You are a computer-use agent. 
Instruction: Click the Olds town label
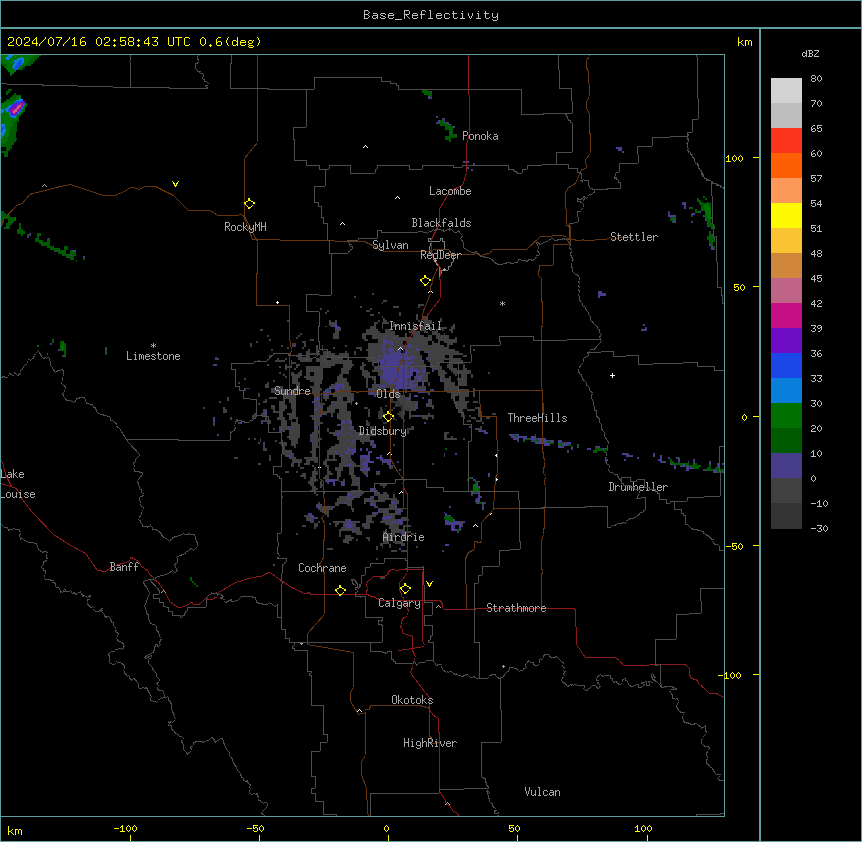click(x=388, y=394)
